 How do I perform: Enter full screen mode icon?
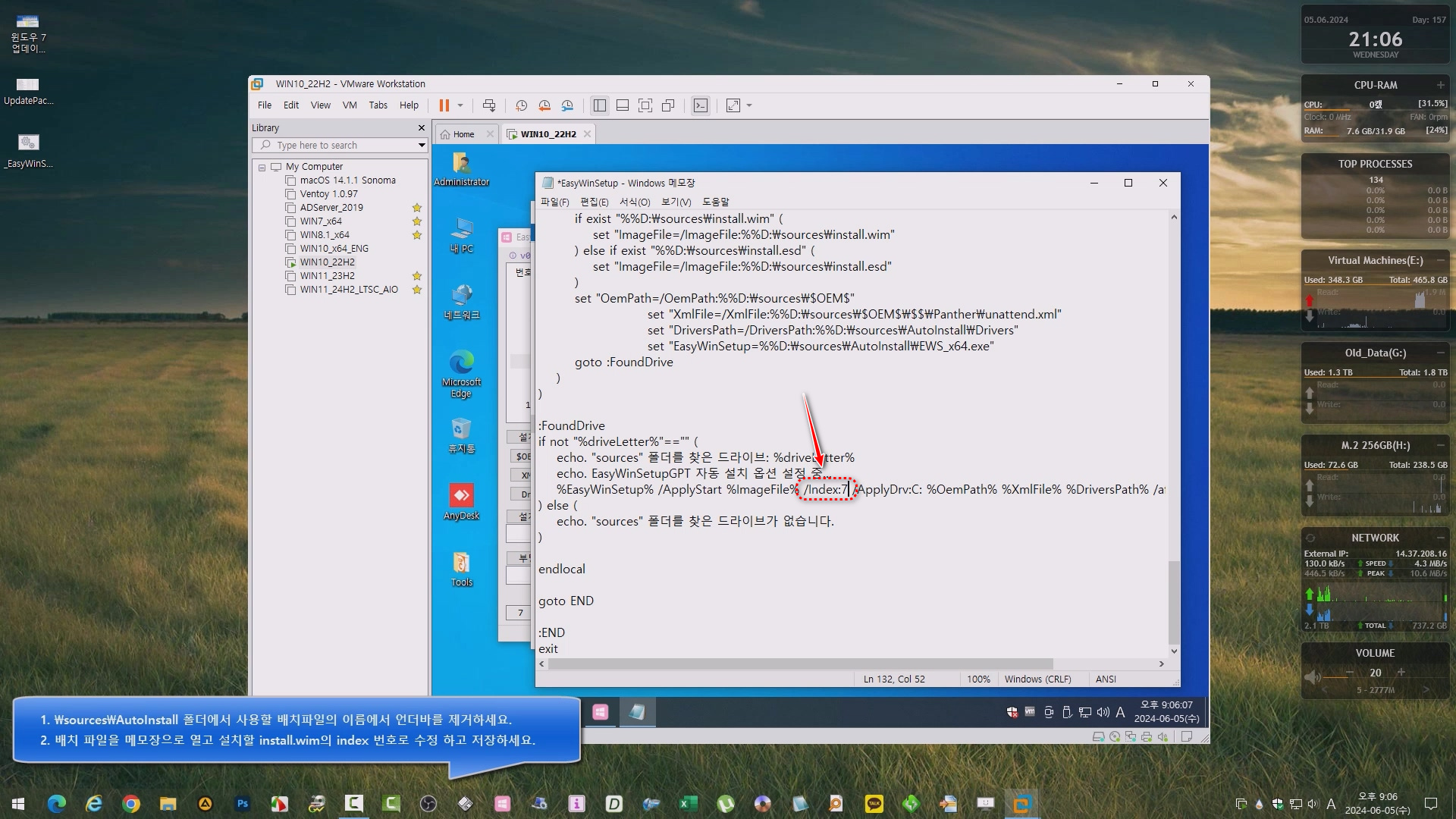pos(645,105)
